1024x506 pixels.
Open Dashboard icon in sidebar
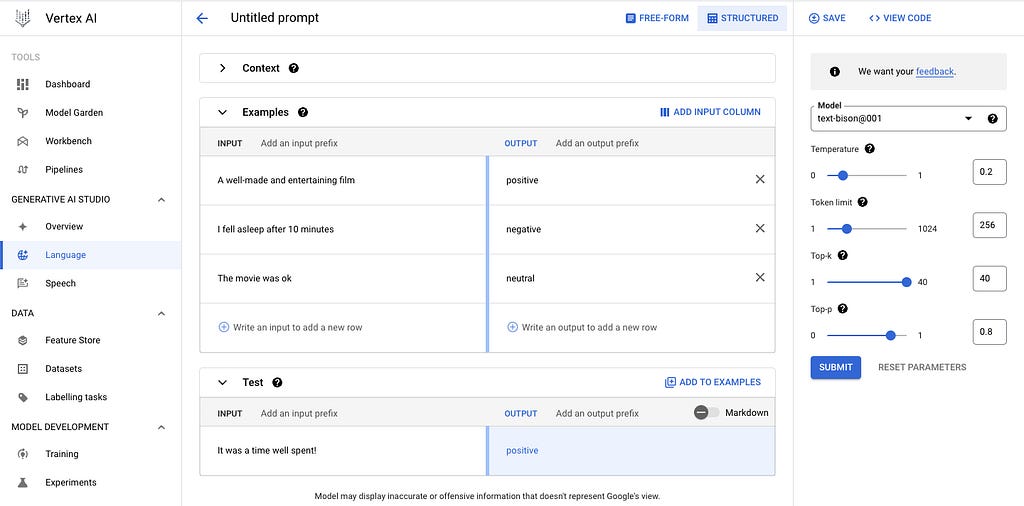(22, 84)
